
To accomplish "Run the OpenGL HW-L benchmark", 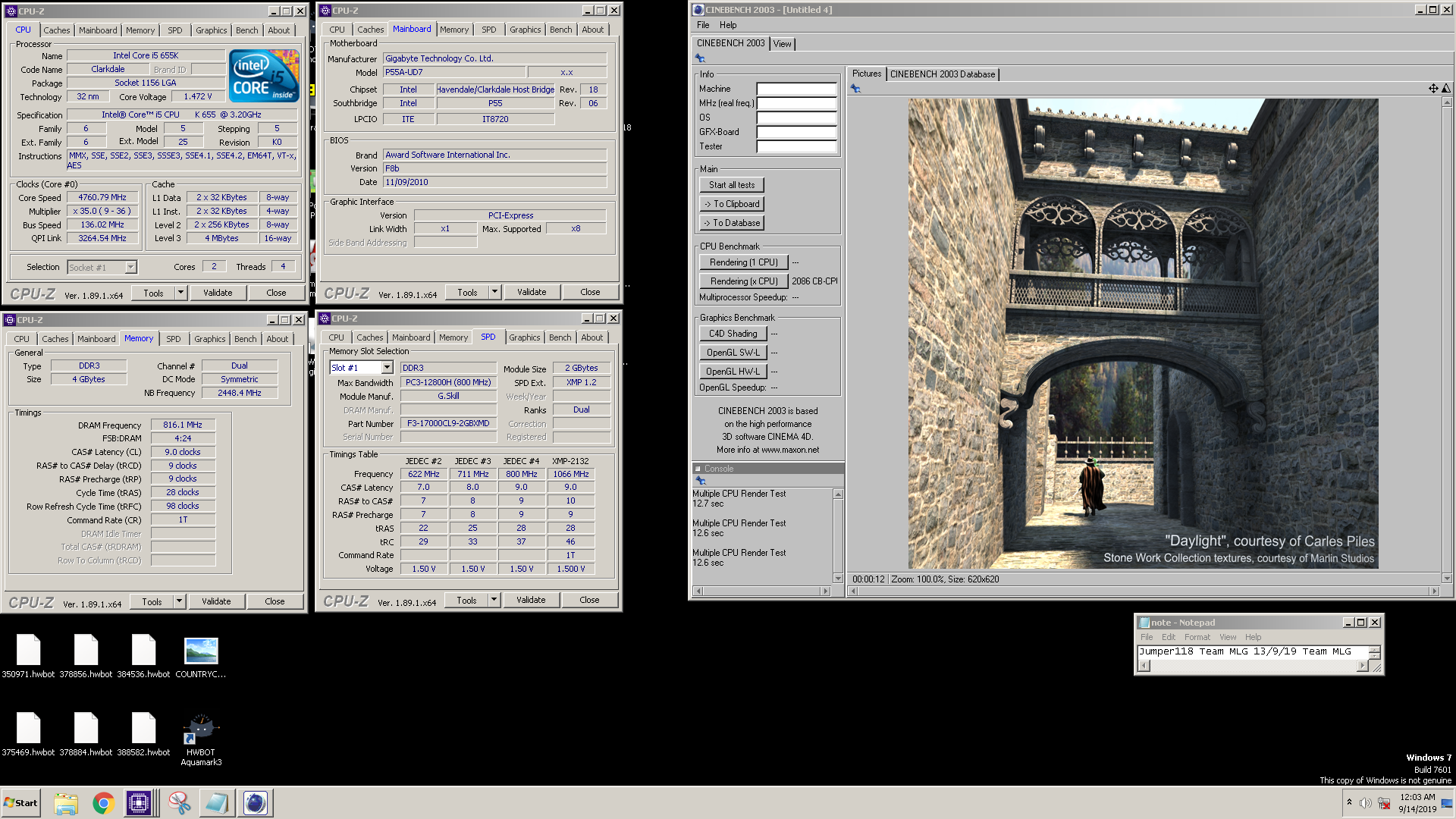I will point(733,372).
